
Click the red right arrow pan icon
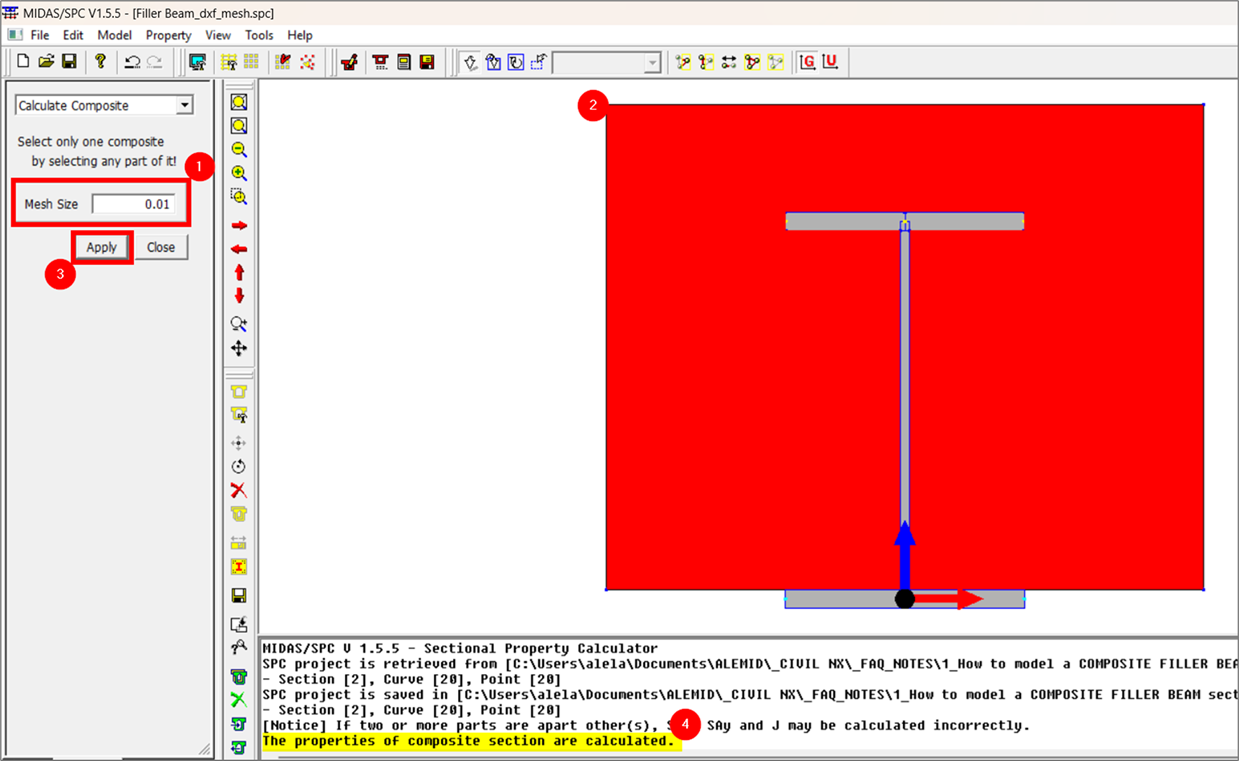(x=239, y=226)
